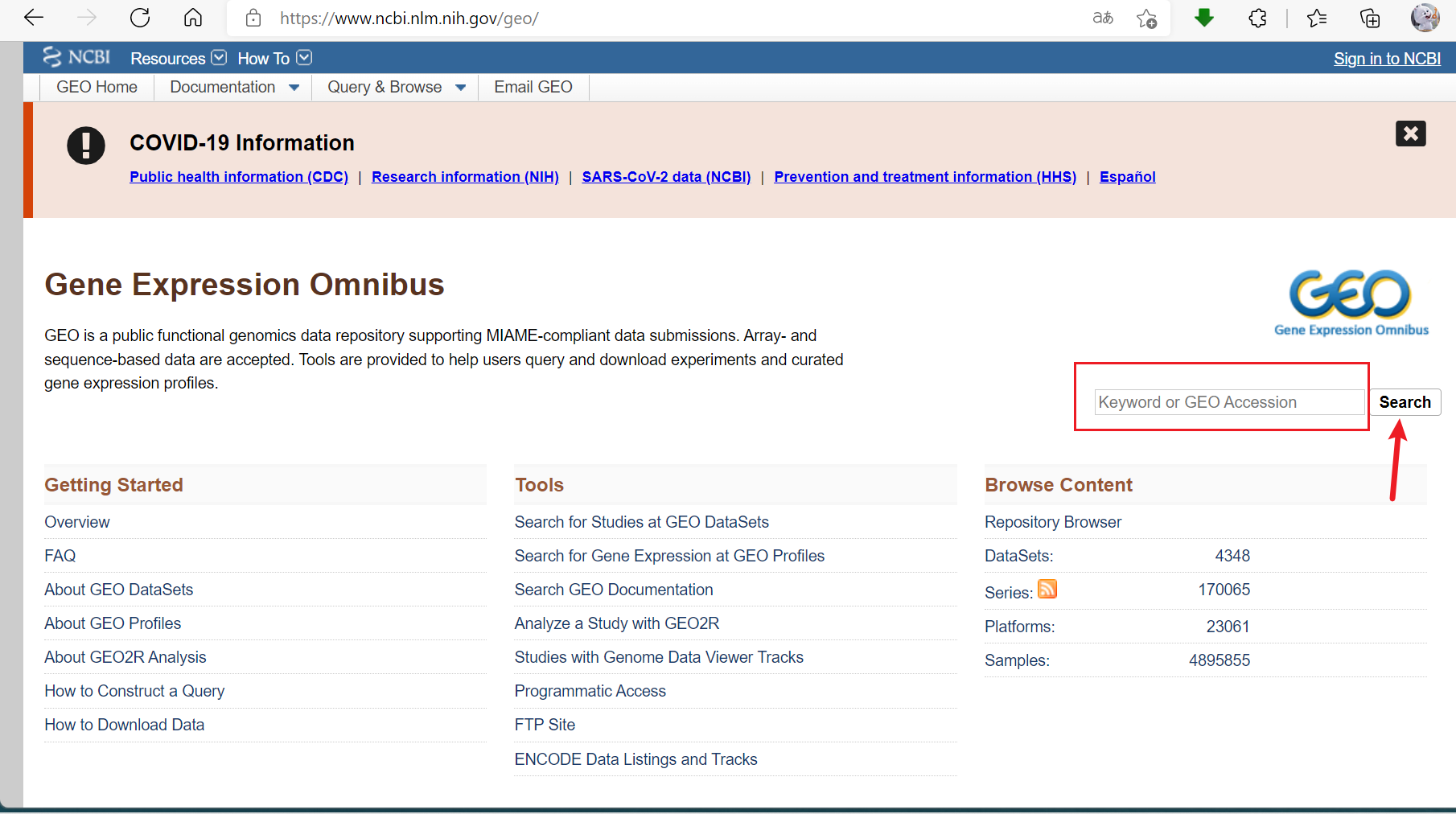Open SARS-CoV-2 data (NCBI) link
This screenshot has height=814, width=1456.
coord(666,177)
